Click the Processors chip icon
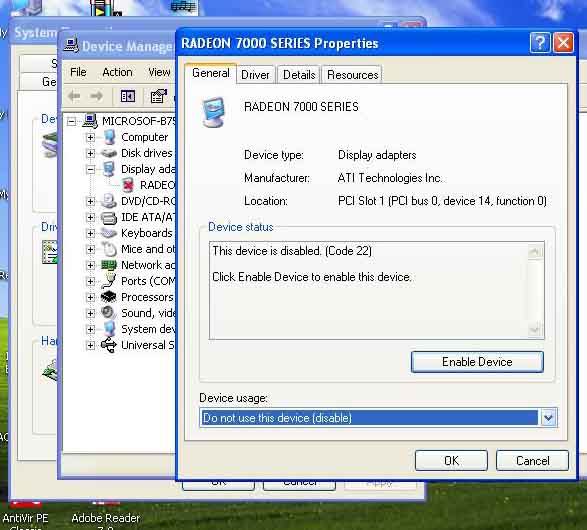 (109, 297)
